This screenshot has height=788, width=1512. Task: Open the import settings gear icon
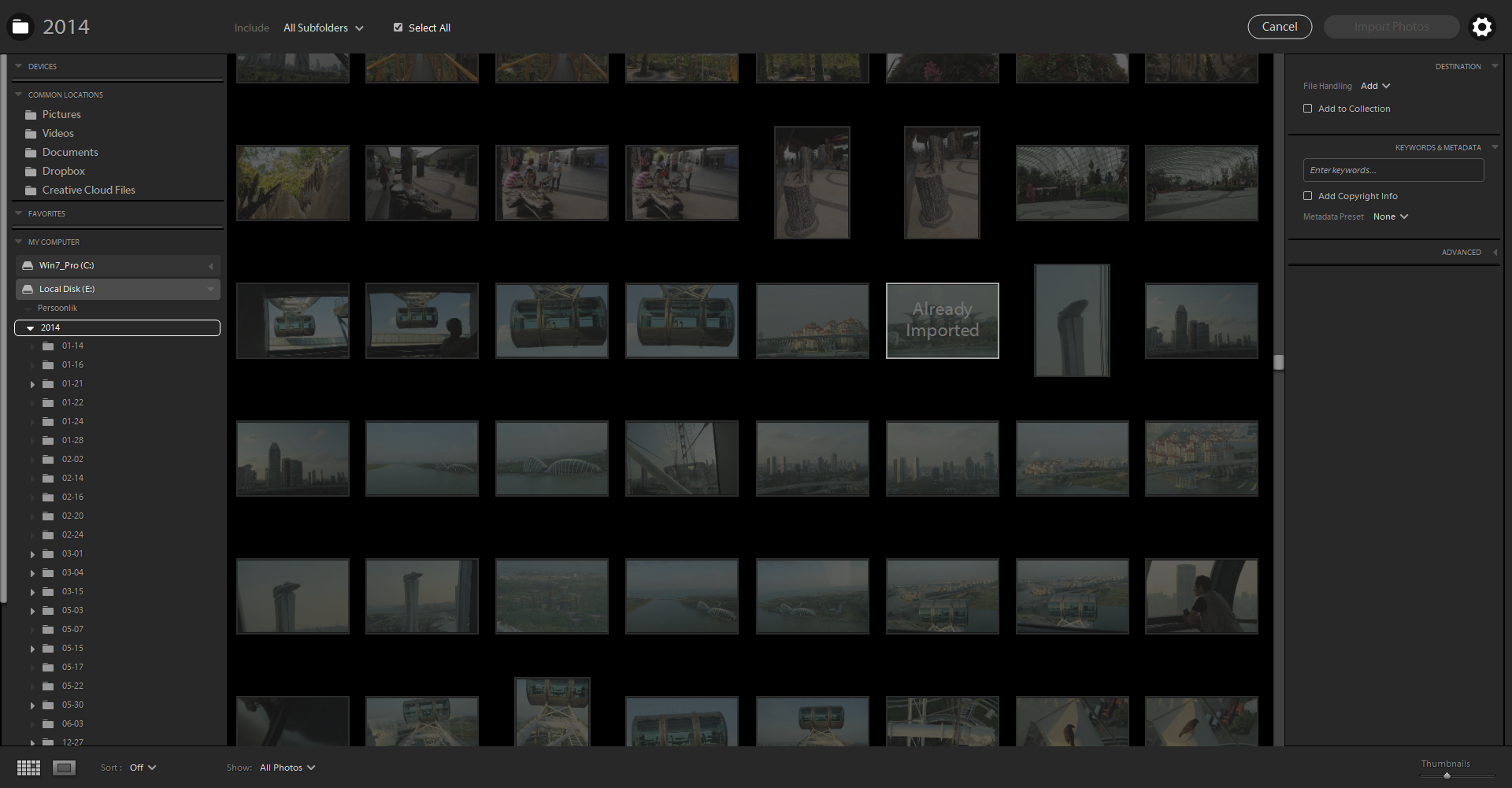click(x=1481, y=27)
